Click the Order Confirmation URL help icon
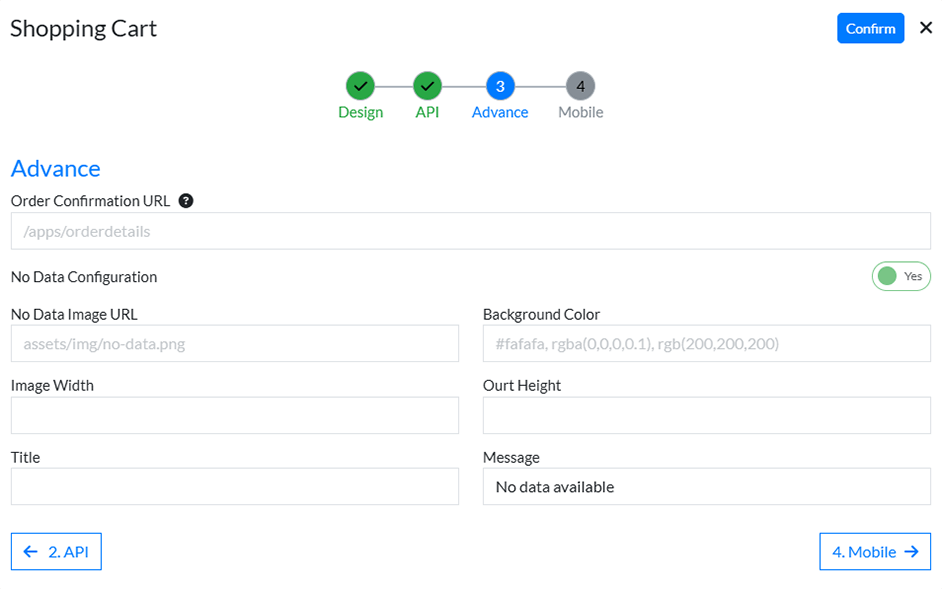The width and height of the screenshot is (942, 589). tap(186, 201)
